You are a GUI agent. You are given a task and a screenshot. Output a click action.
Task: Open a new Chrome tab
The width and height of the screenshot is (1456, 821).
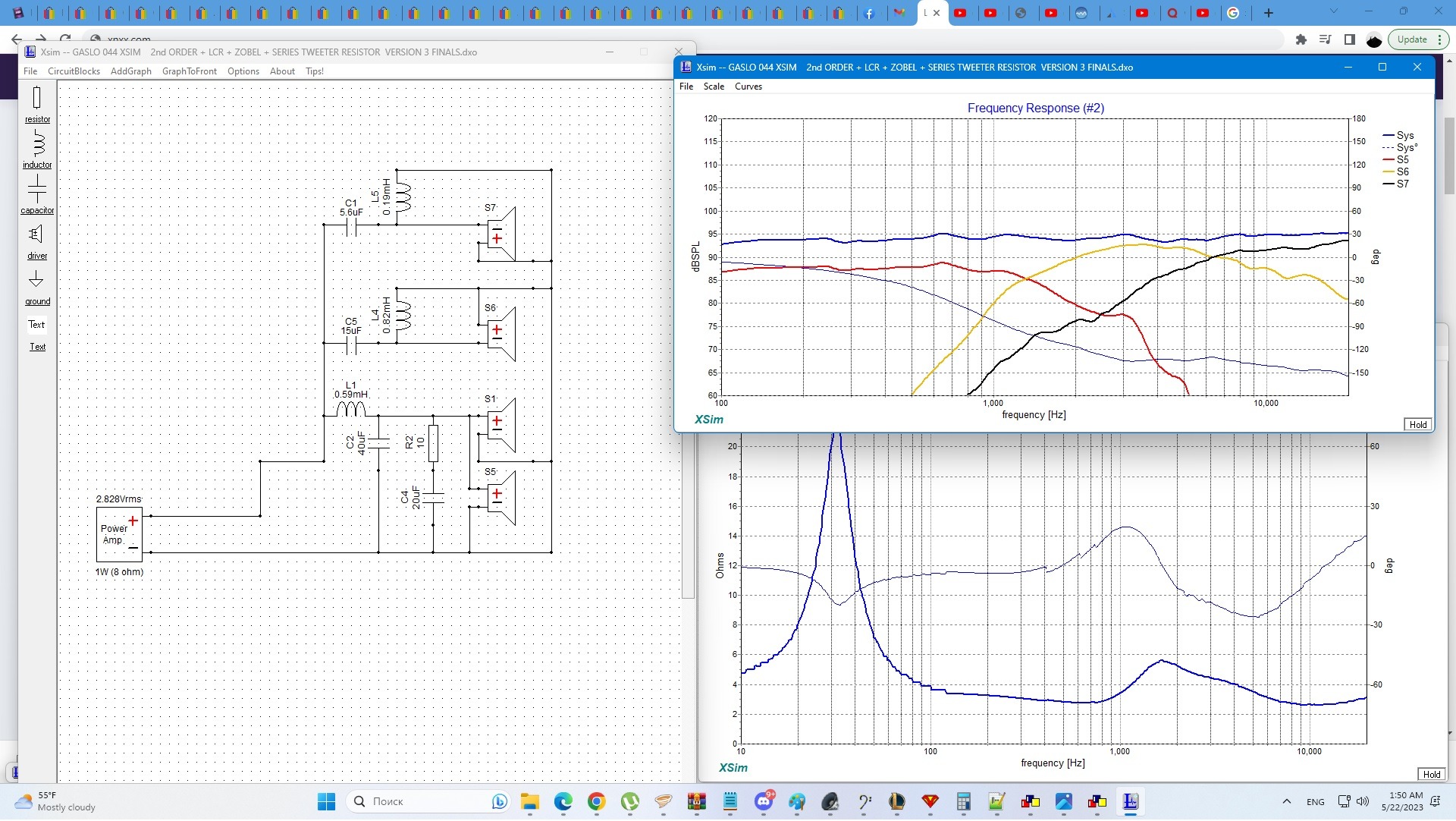coord(1269,13)
